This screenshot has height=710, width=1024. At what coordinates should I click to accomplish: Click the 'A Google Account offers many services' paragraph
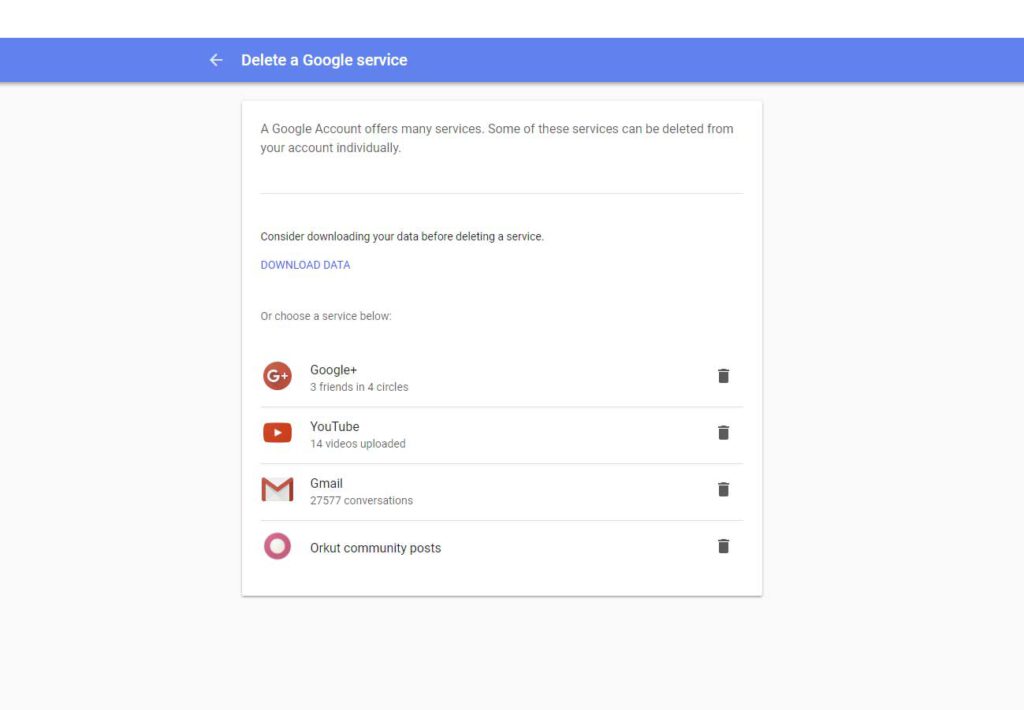[x=497, y=138]
